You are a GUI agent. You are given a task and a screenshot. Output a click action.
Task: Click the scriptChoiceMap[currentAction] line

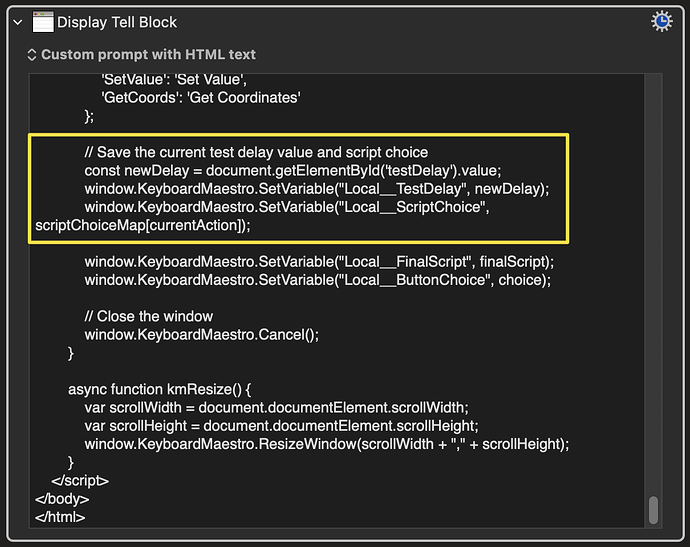click(143, 225)
